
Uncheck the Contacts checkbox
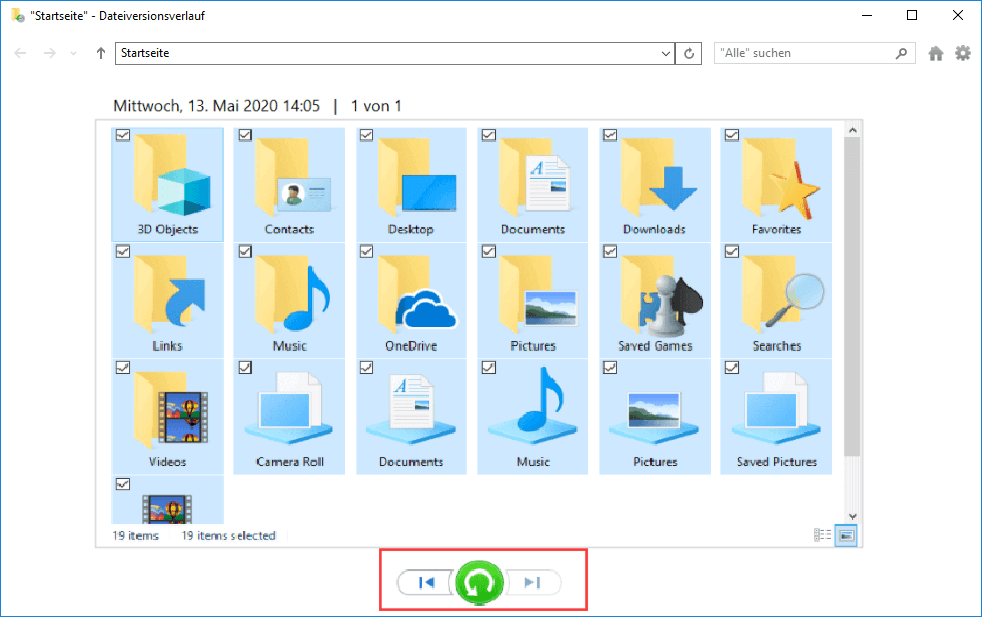(245, 135)
